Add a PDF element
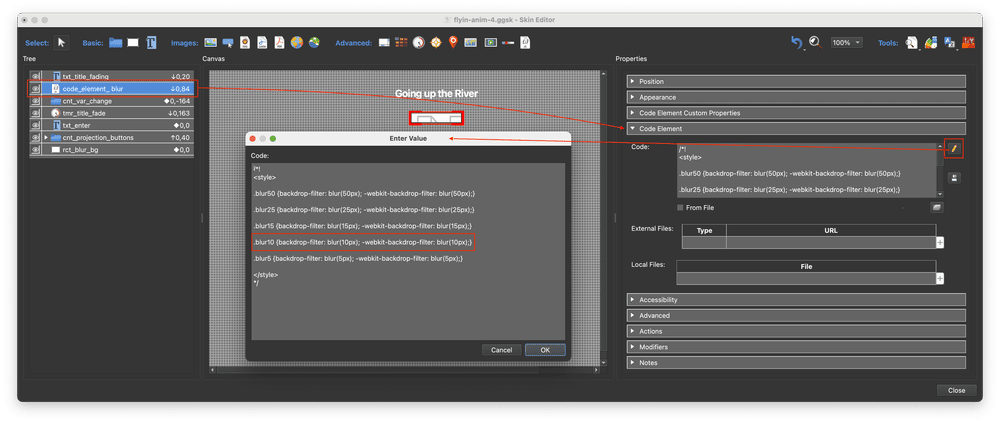Viewport: 1000px width, 423px height. (x=279, y=43)
